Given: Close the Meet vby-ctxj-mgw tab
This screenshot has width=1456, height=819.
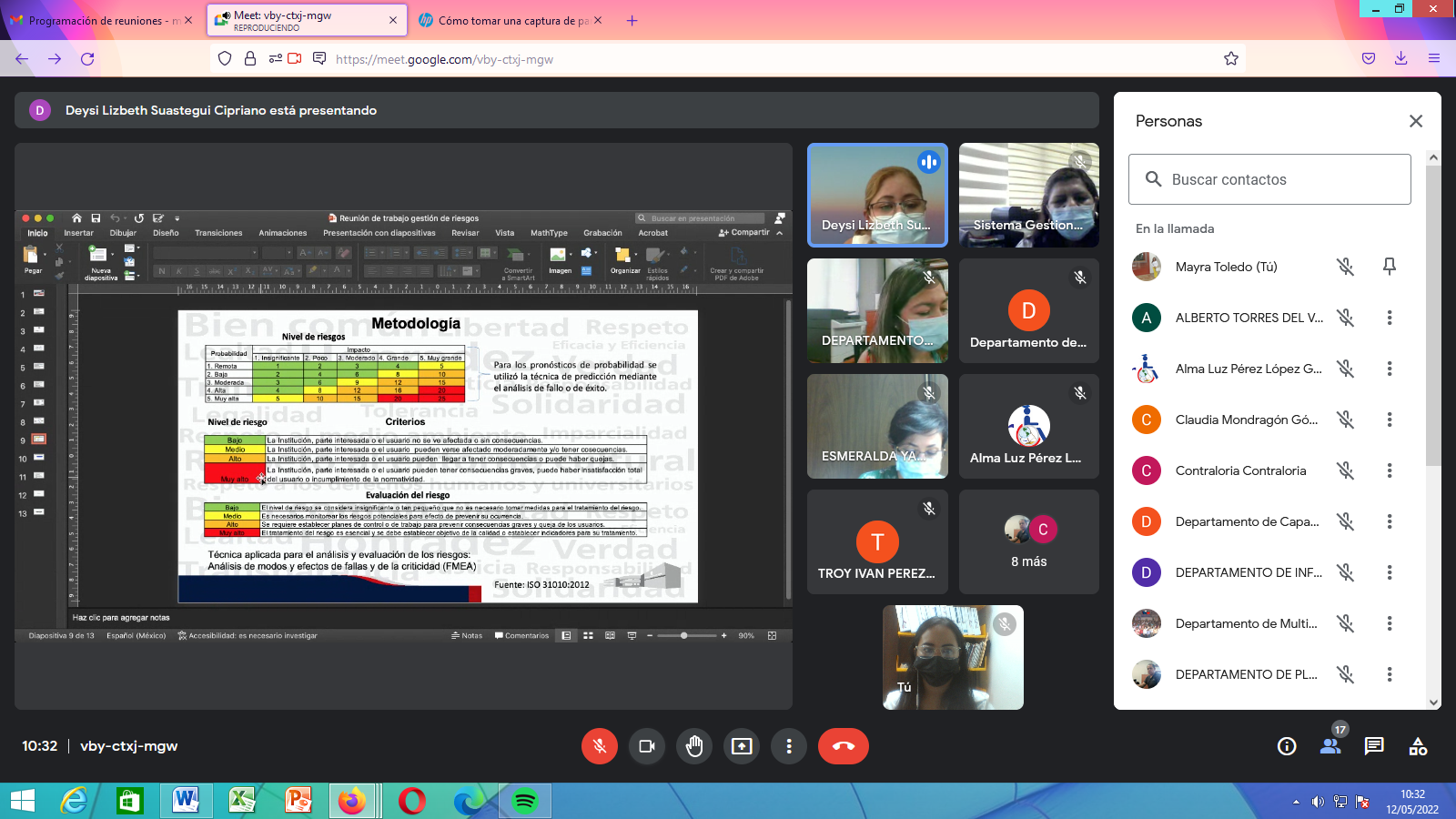Looking at the screenshot, I should pos(393,20).
